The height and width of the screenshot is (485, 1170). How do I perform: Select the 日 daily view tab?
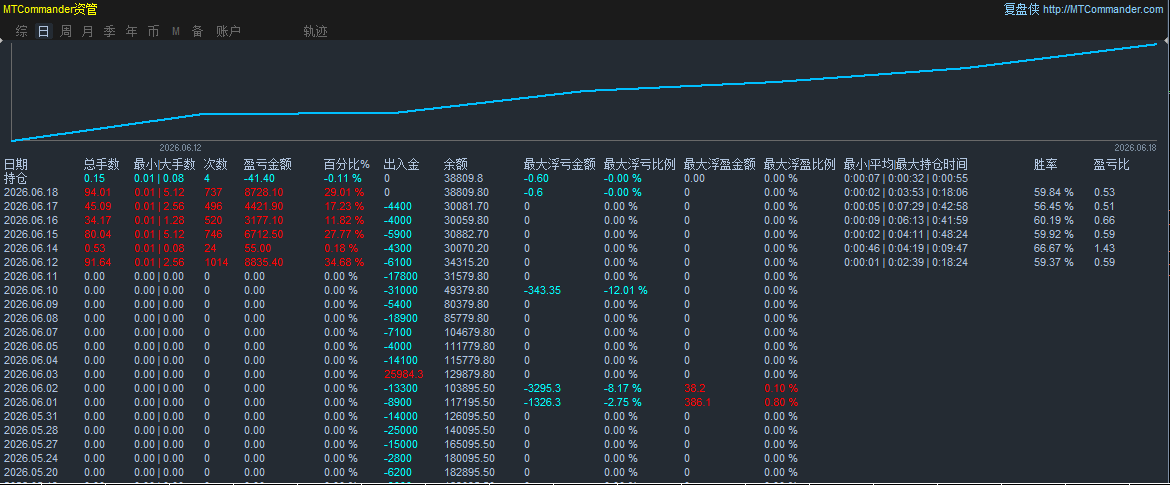(x=44, y=31)
